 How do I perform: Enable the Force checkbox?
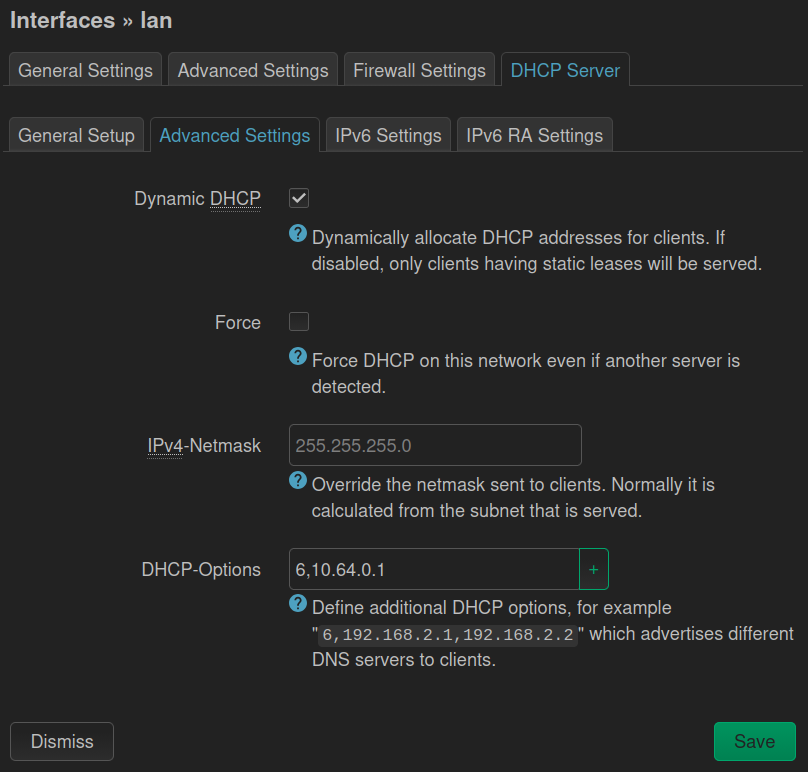coord(299,322)
